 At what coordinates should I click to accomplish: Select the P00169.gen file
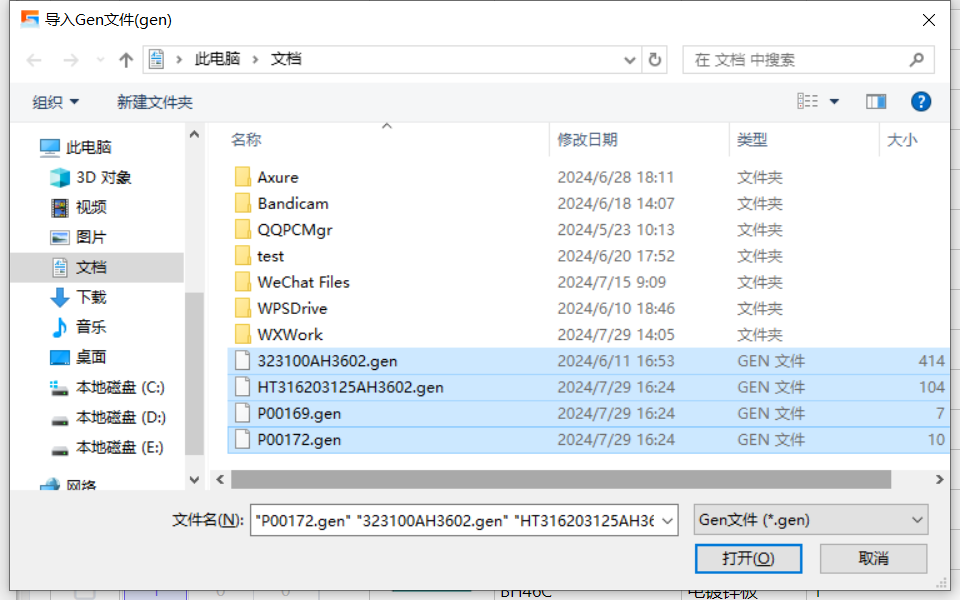point(588,414)
